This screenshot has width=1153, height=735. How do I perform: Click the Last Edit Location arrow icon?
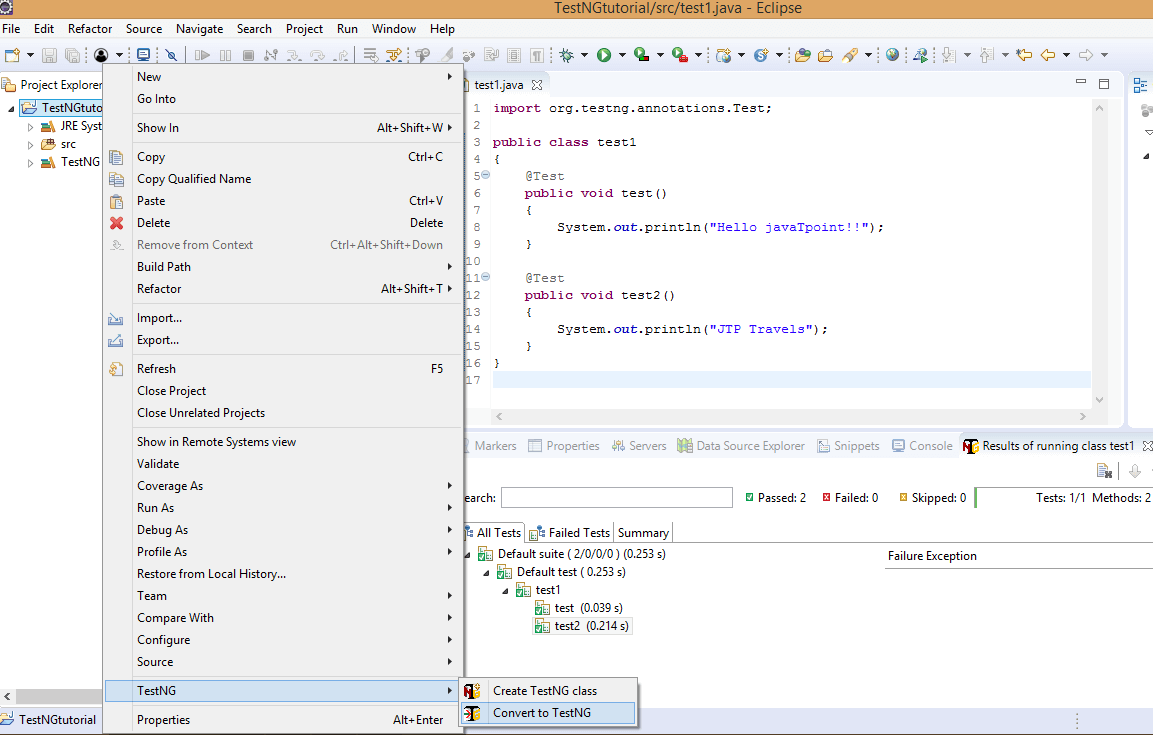(1024, 55)
